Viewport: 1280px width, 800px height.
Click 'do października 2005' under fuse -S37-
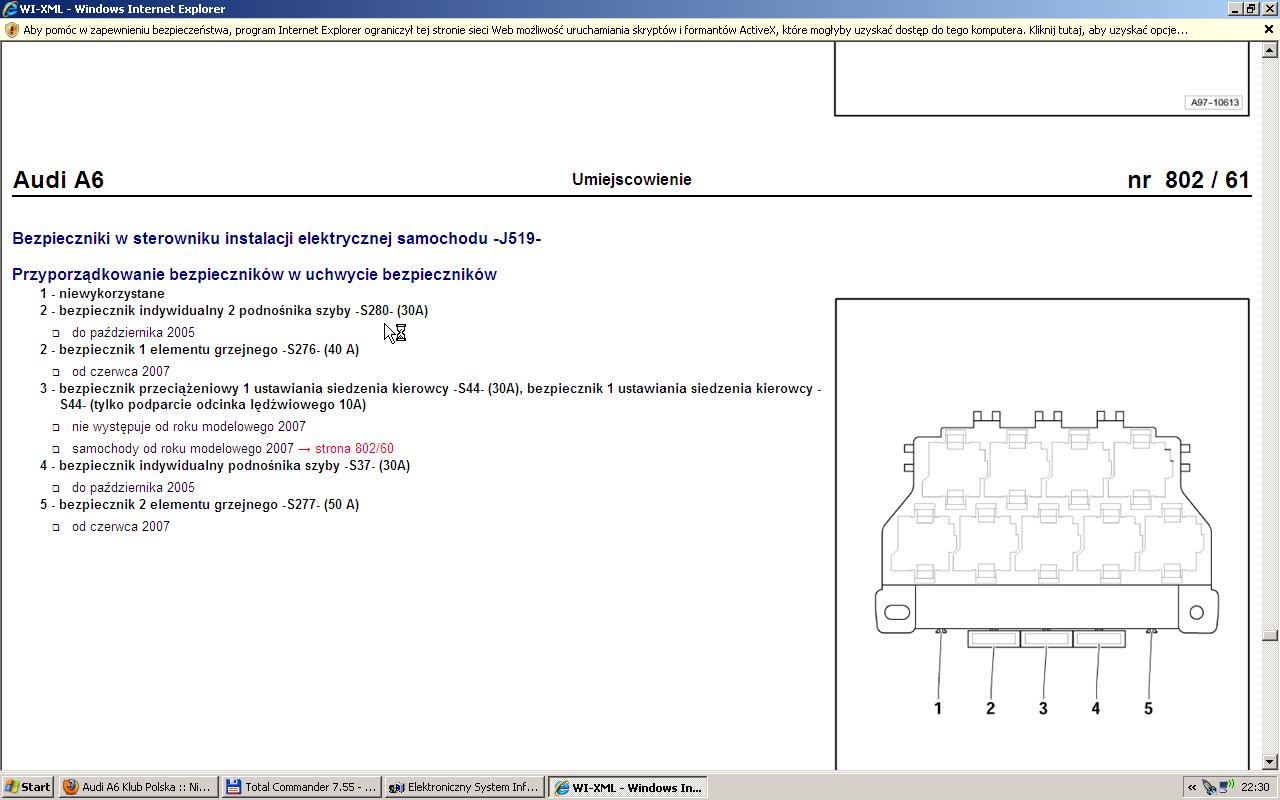coord(133,488)
